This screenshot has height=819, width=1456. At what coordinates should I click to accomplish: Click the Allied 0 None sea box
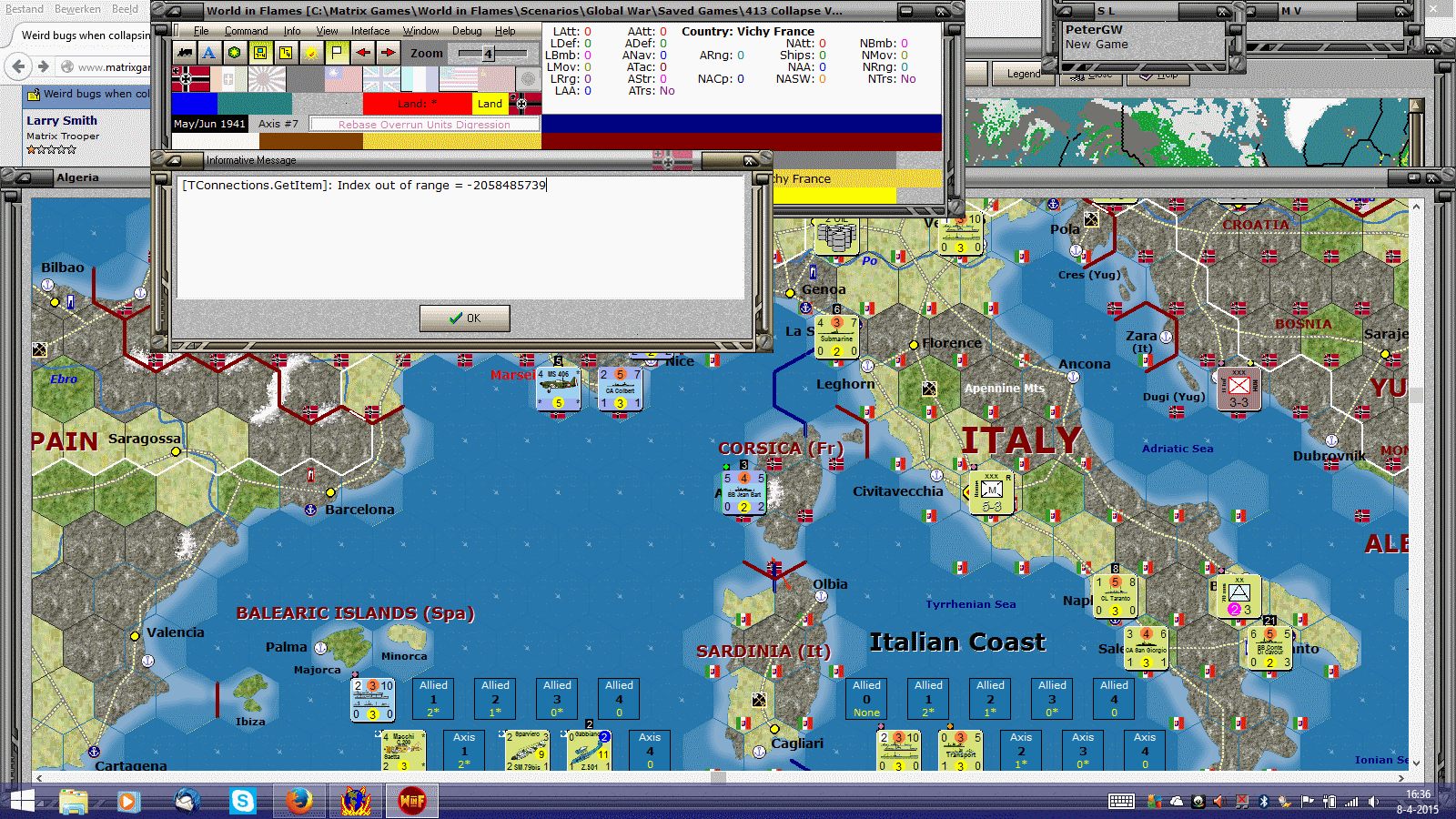[x=866, y=699]
